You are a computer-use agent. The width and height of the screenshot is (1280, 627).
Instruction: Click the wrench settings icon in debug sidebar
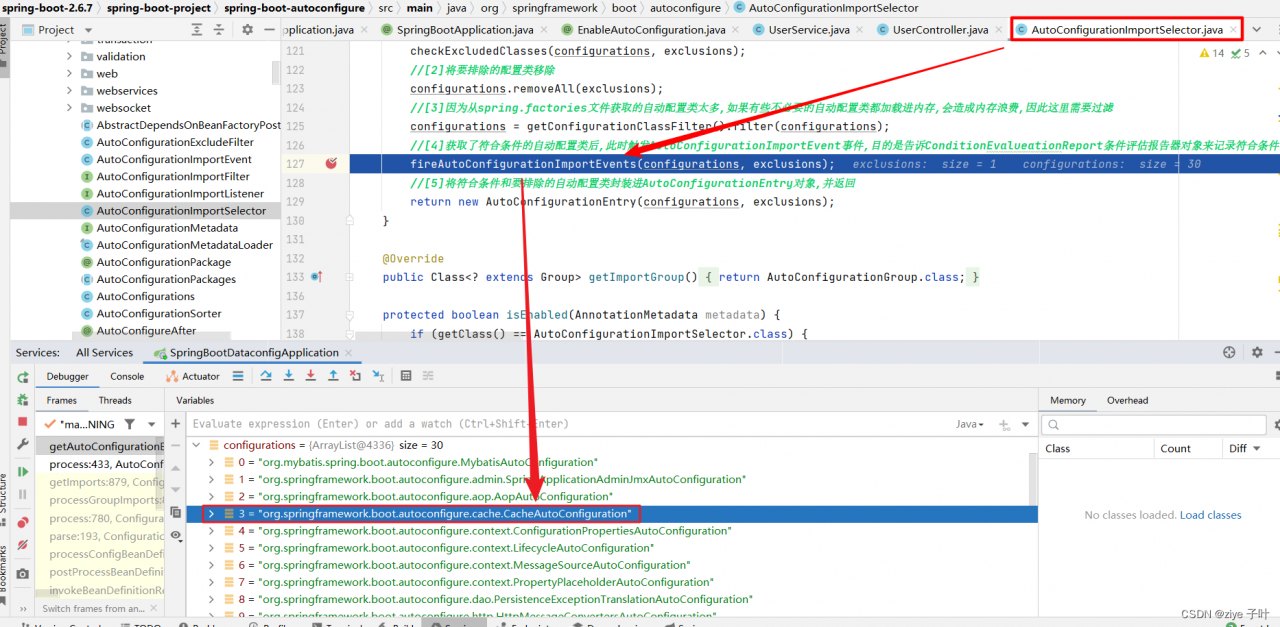(23, 444)
